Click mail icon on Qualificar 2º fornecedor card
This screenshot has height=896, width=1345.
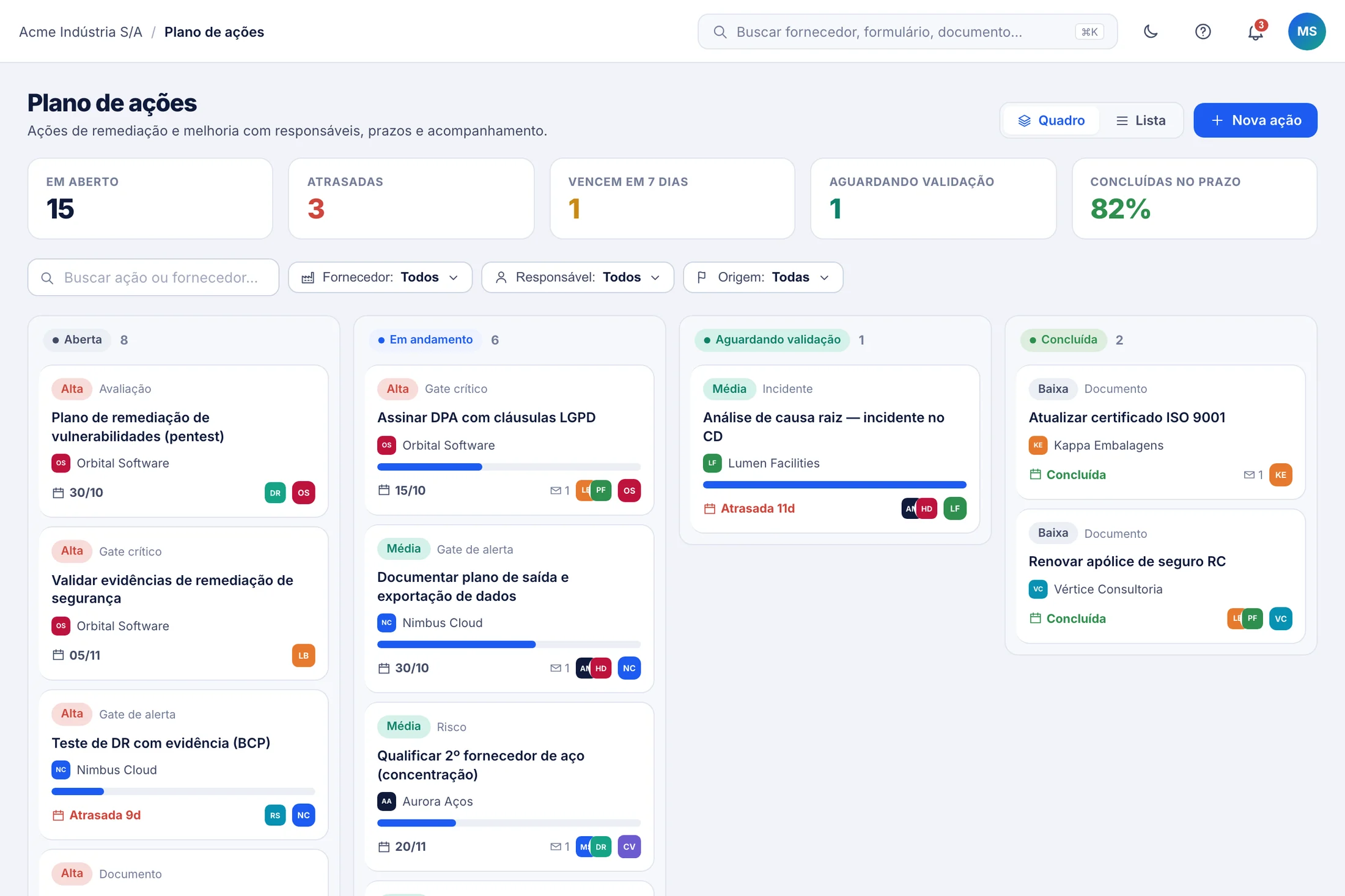click(x=555, y=846)
